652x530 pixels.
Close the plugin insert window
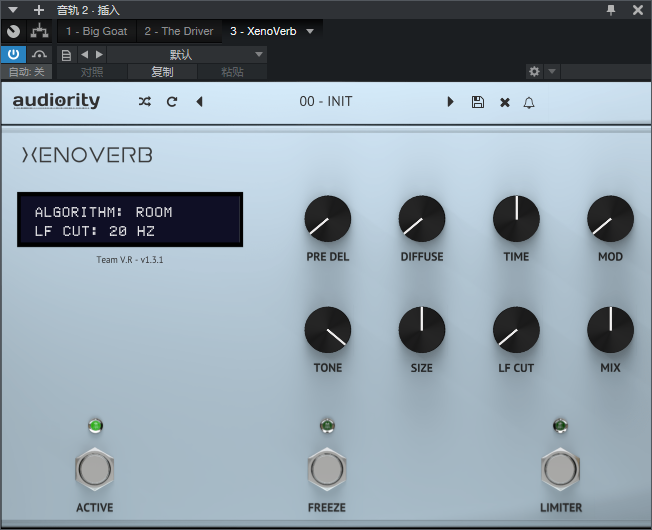[x=638, y=10]
